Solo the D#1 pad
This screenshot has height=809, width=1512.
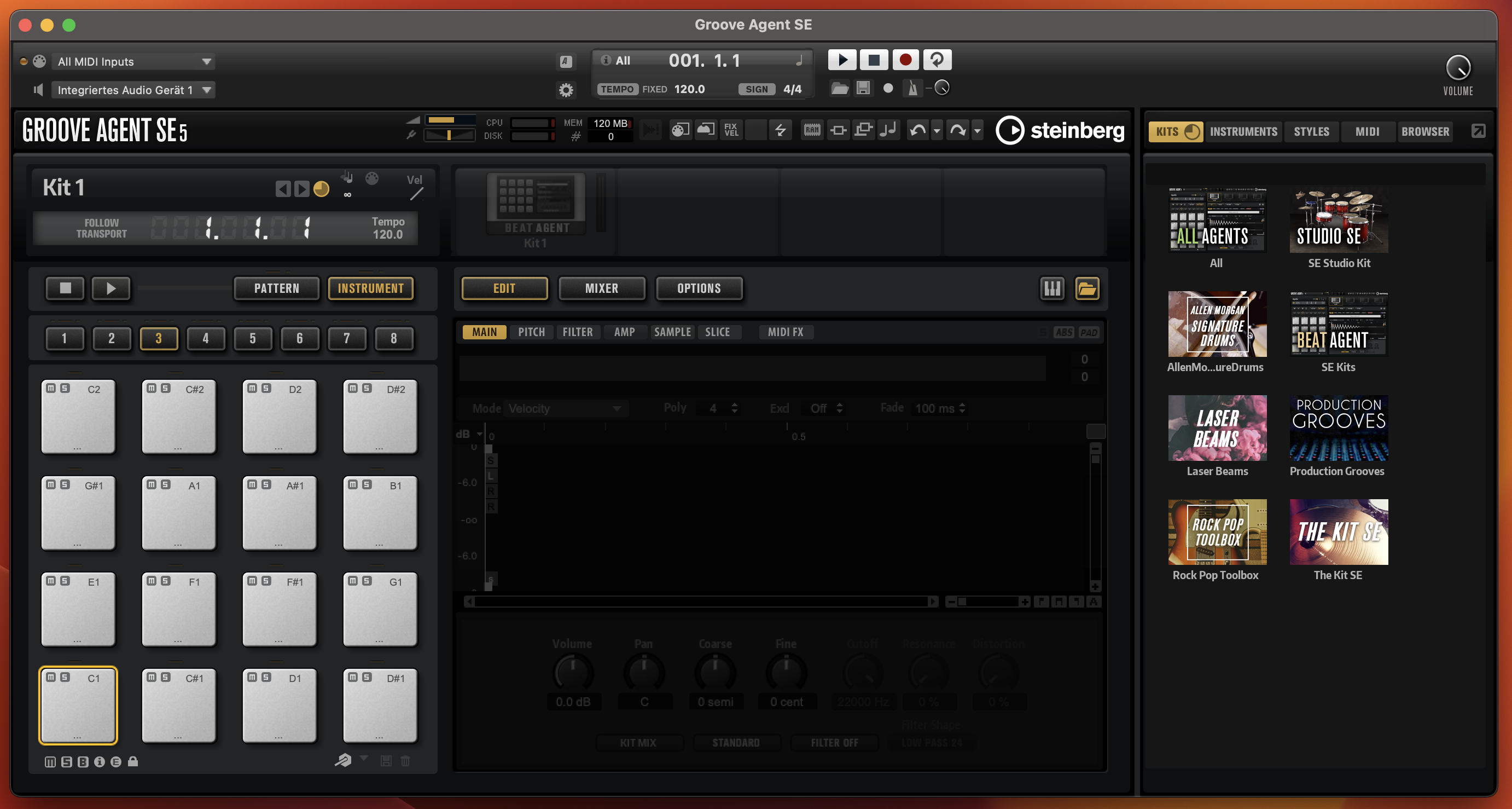367,678
